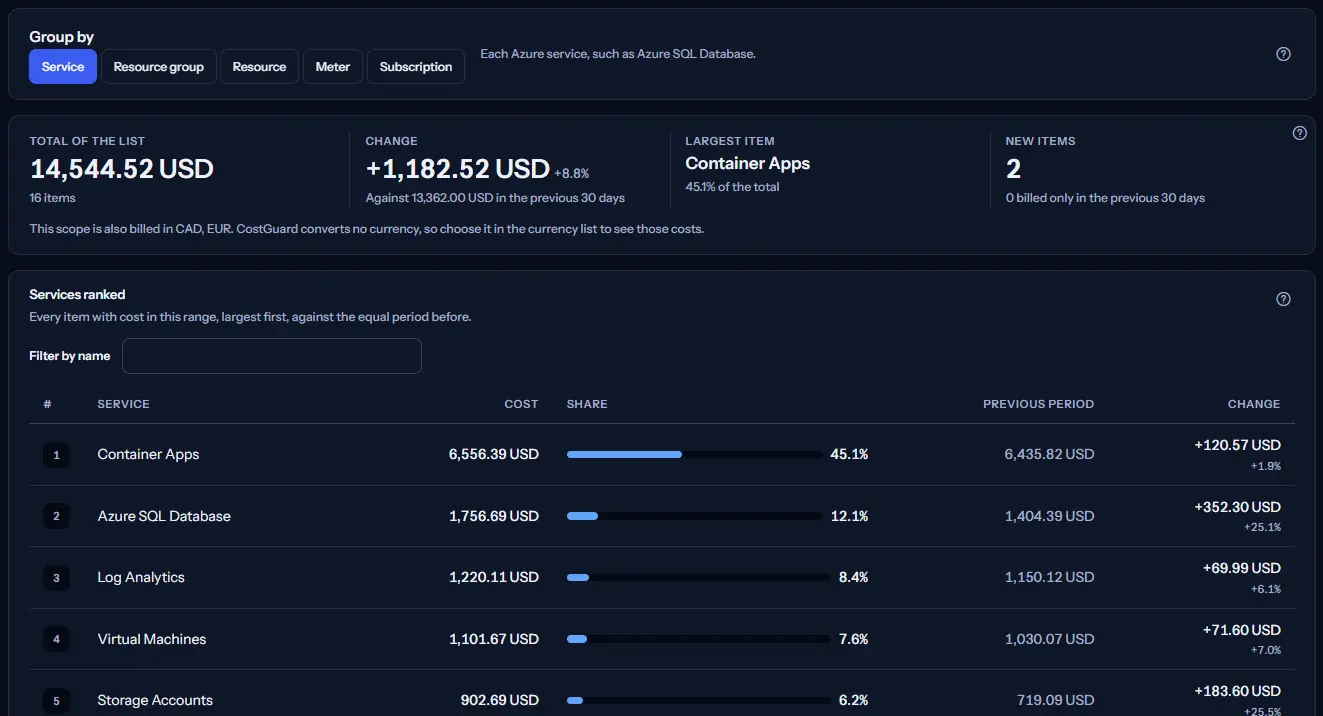Select the Container Apps row name in the table
This screenshot has height=716, width=1323.
[148, 454]
